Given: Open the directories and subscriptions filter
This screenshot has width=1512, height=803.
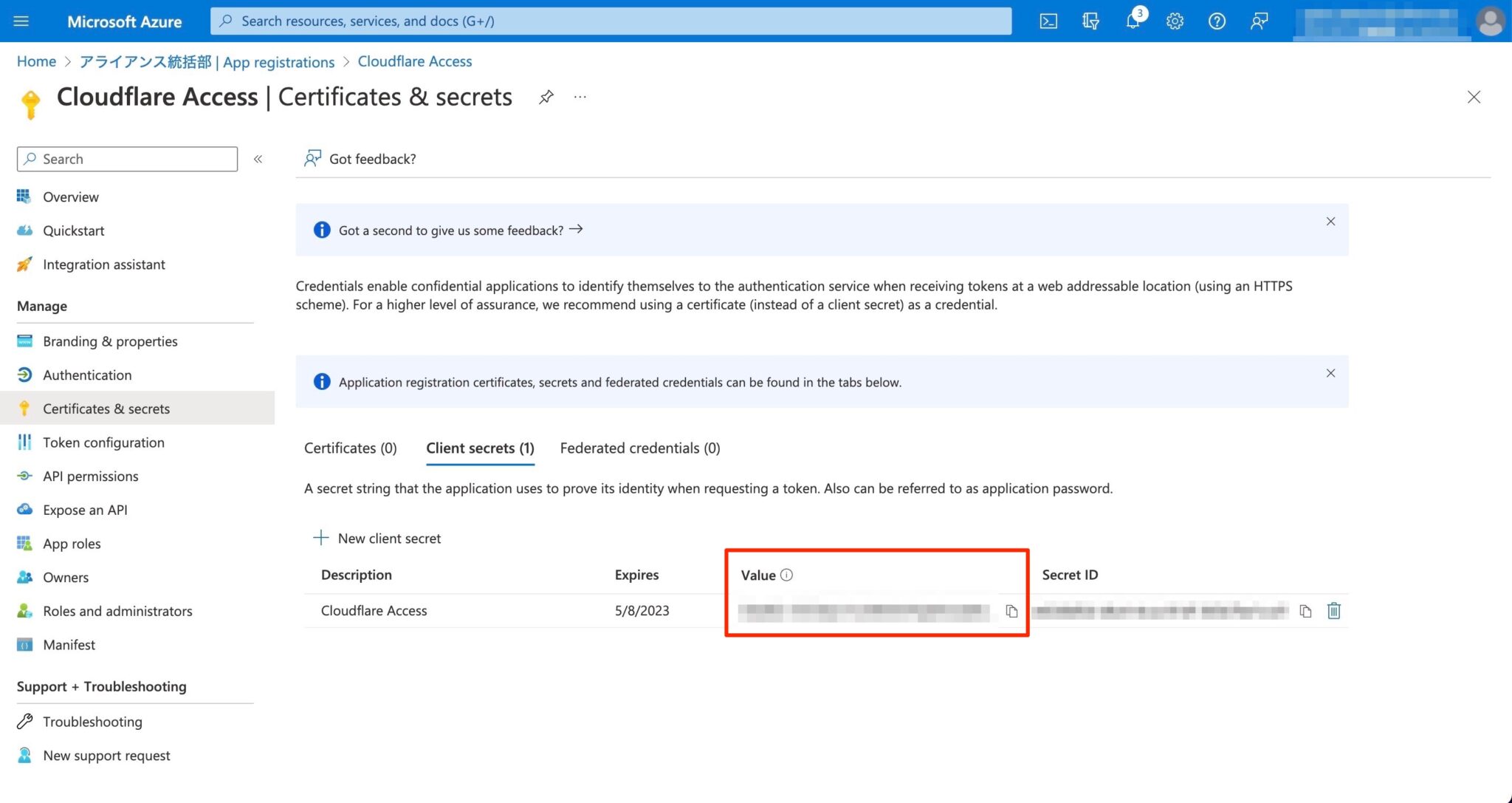Looking at the screenshot, I should pos(1090,21).
